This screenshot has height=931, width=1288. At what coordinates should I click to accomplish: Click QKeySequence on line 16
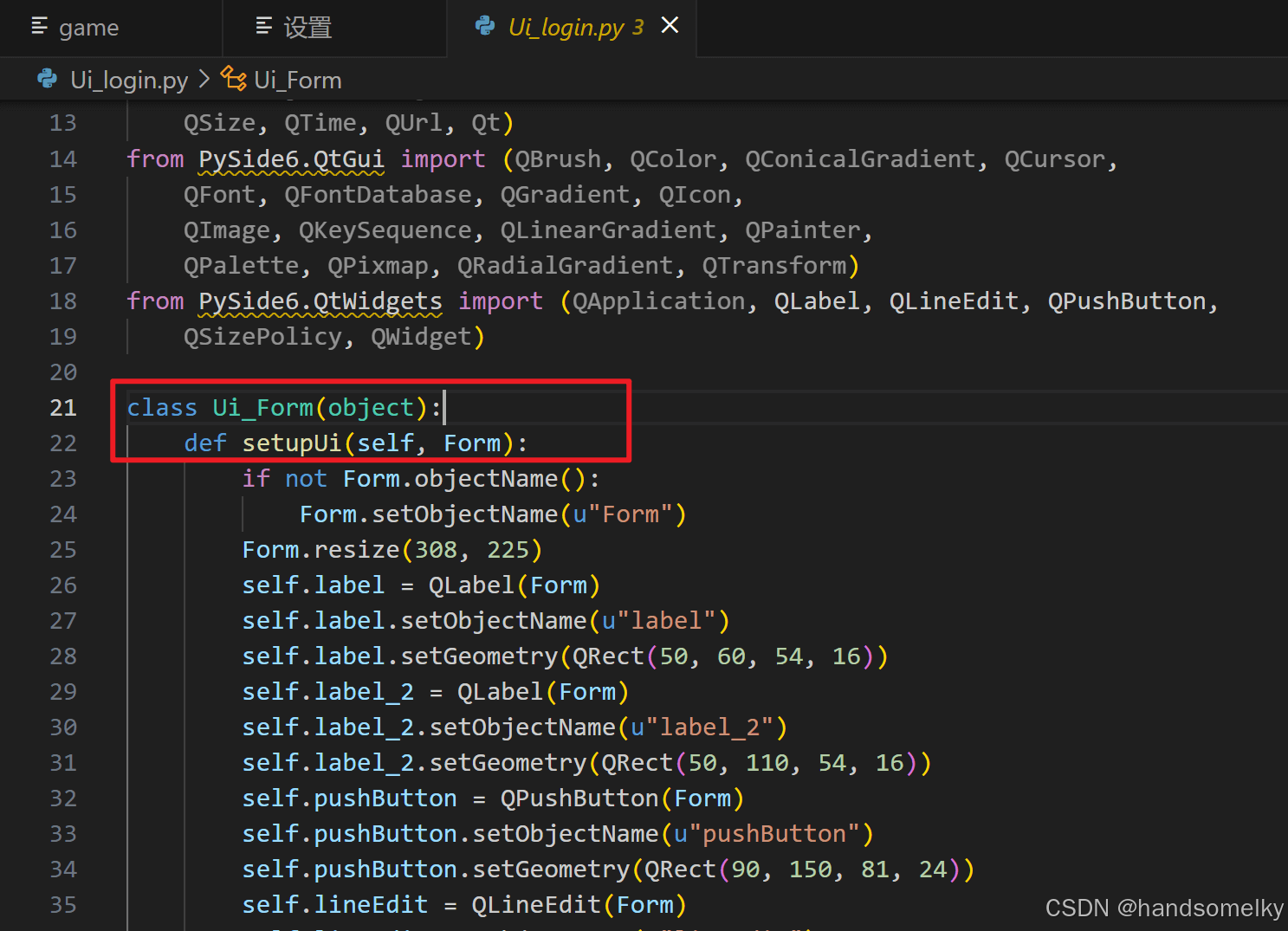(x=385, y=230)
